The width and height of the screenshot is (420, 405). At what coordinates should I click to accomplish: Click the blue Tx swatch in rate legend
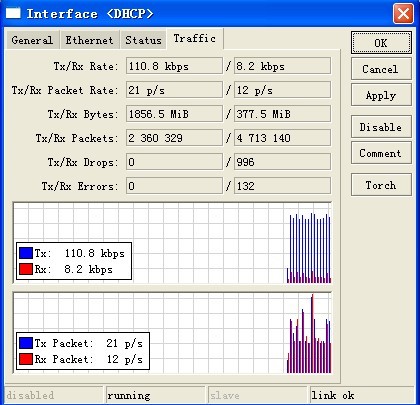(x=26, y=253)
